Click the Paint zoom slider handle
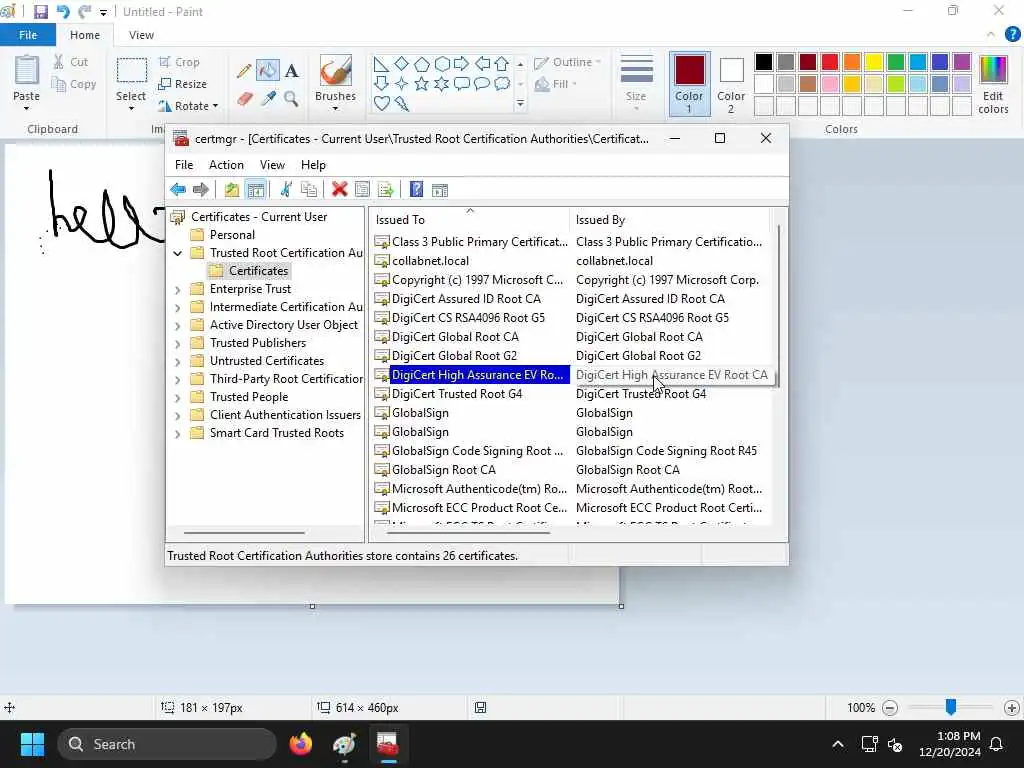The height and width of the screenshot is (768, 1024). 951,707
